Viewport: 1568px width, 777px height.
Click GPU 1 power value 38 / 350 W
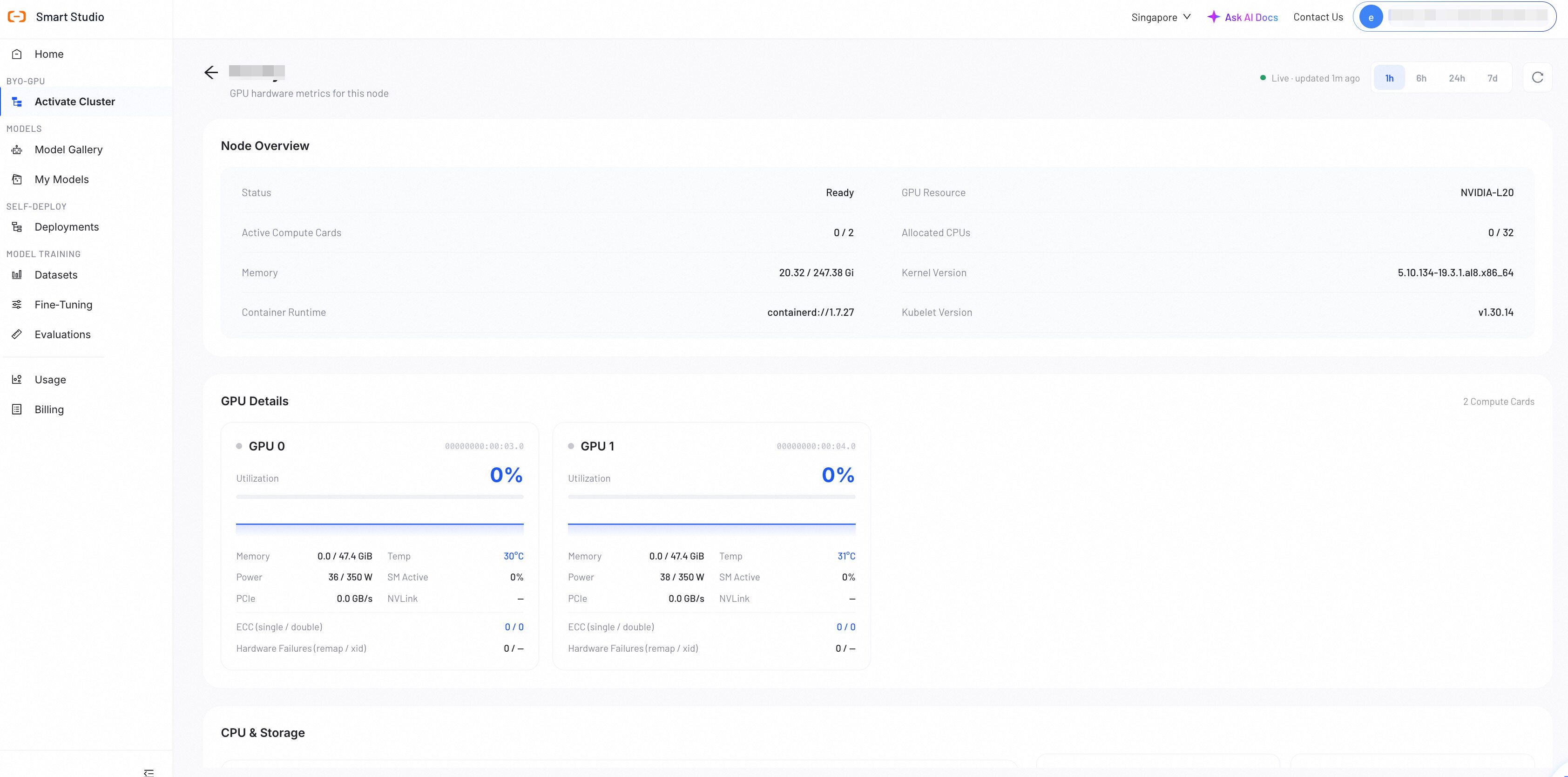[x=682, y=577]
